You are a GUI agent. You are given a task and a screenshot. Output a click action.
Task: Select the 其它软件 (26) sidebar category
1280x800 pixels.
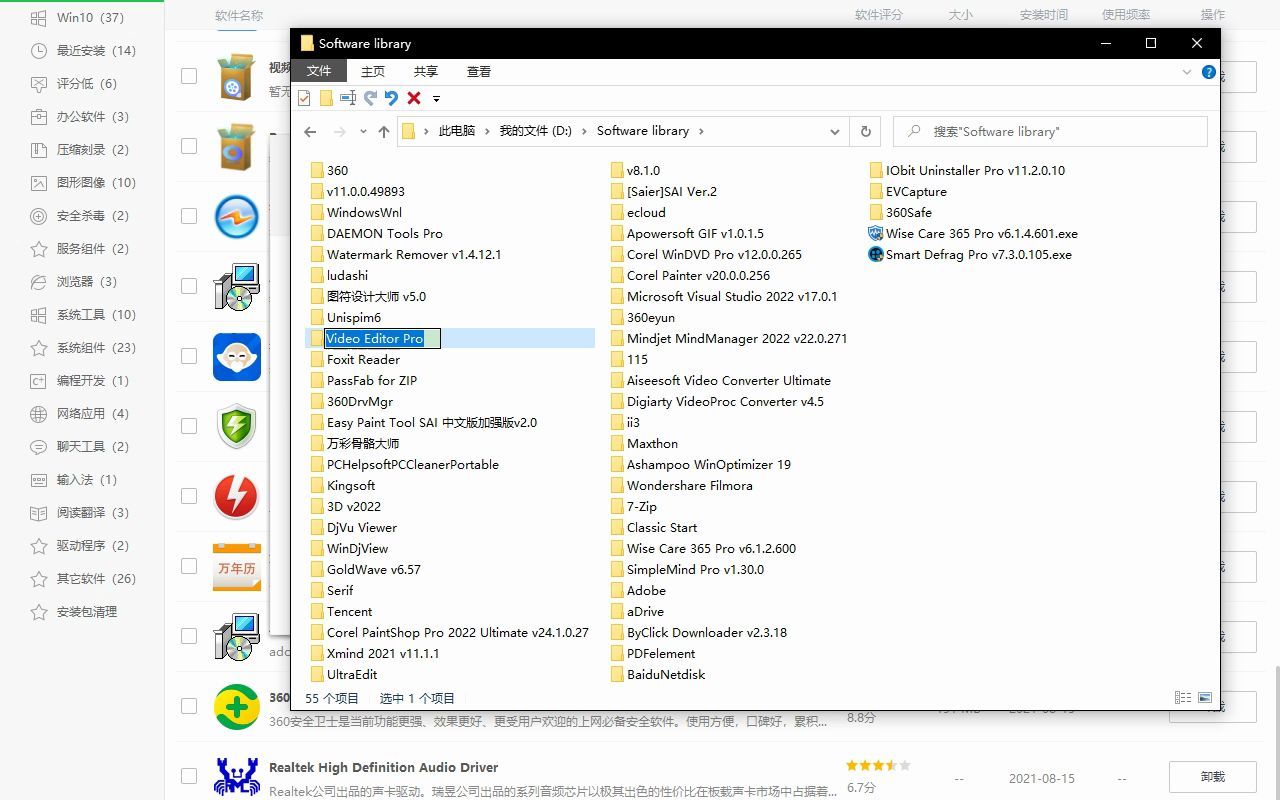[x=83, y=579]
